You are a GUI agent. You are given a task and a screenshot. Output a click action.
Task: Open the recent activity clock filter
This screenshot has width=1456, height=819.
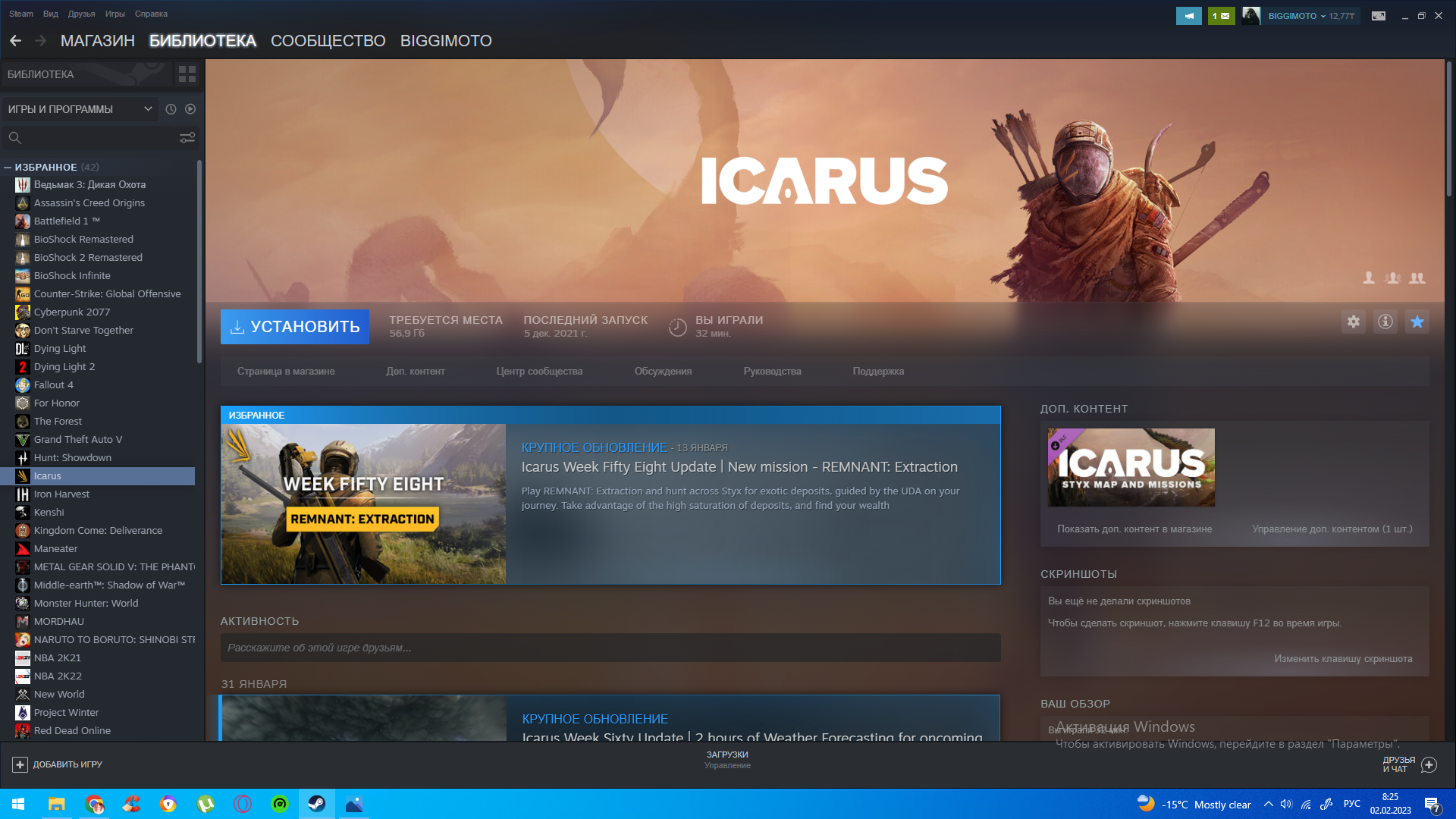click(x=171, y=109)
